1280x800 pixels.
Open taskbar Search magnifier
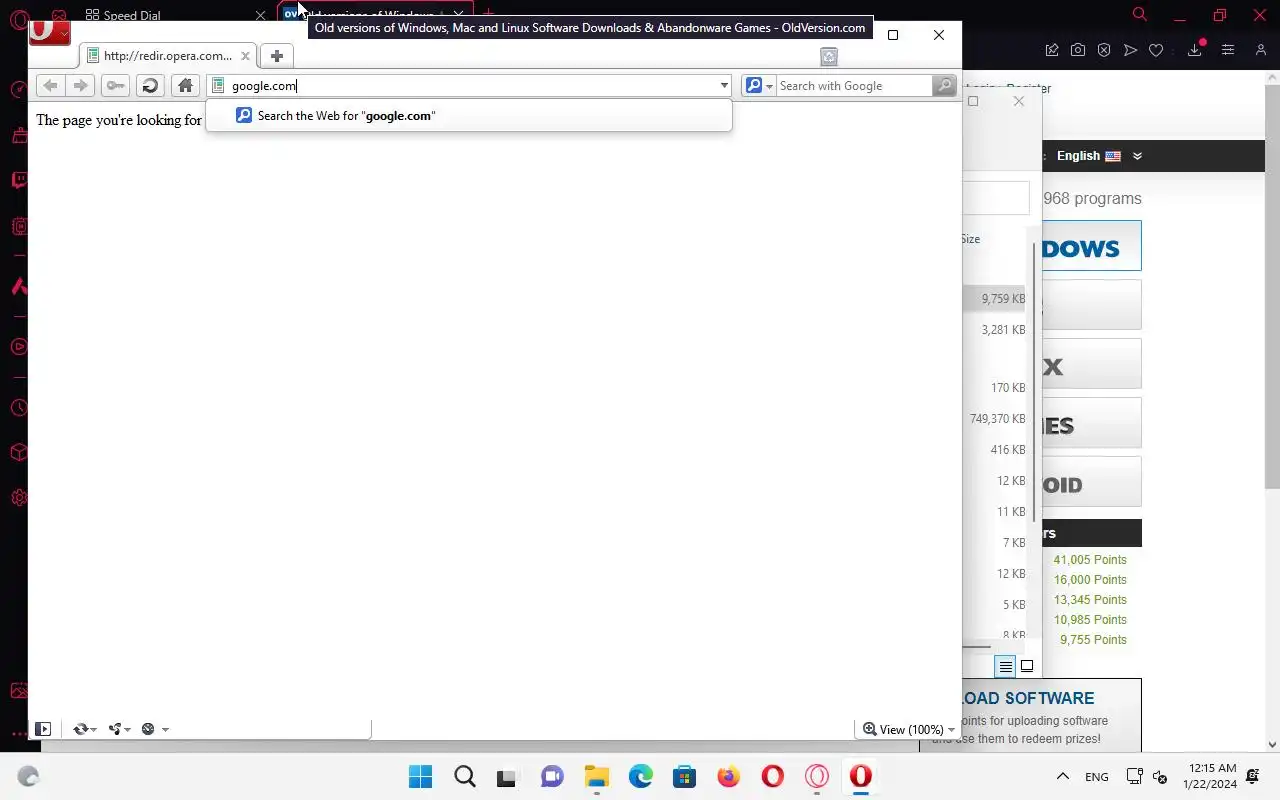coord(465,776)
